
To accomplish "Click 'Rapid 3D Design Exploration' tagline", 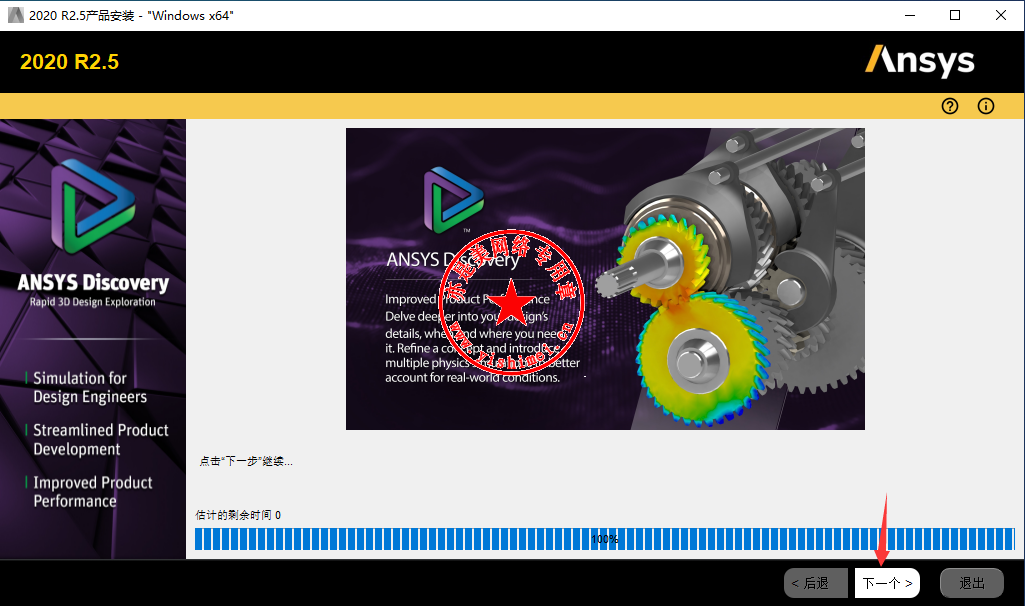I will pyautogui.click(x=93, y=302).
